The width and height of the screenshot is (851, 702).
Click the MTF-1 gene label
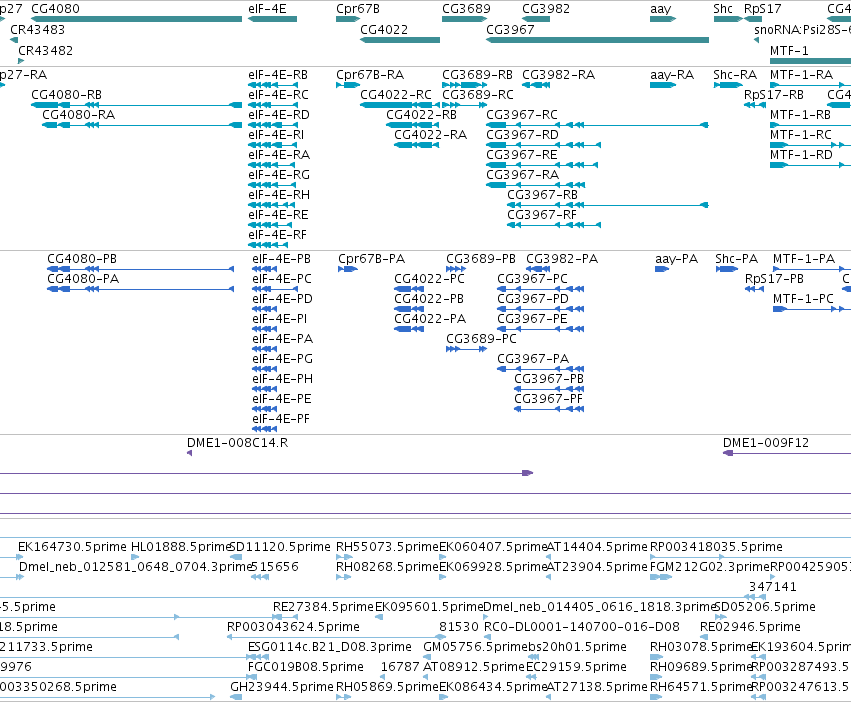pos(789,50)
